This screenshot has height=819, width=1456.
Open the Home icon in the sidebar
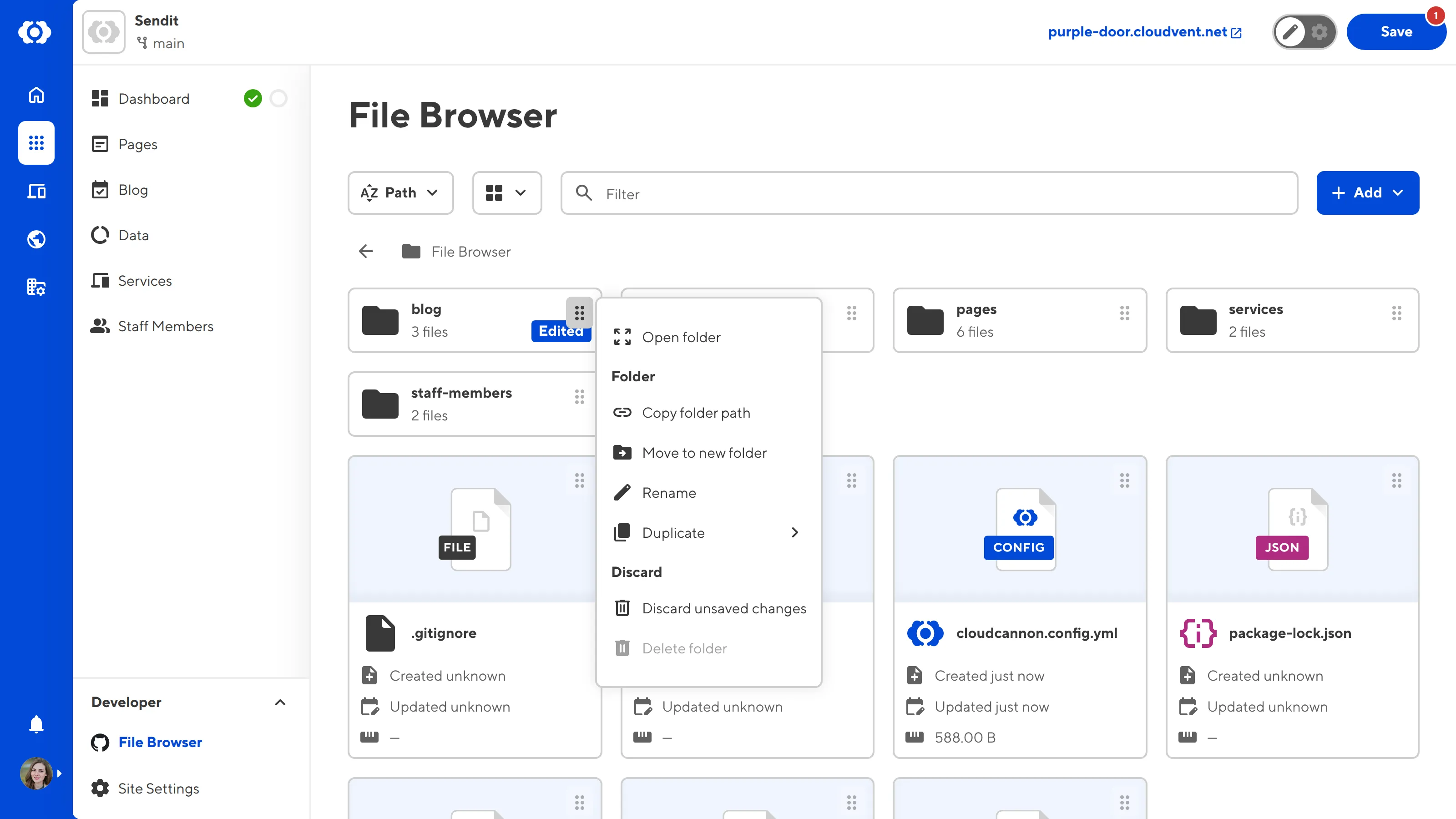(x=35, y=95)
